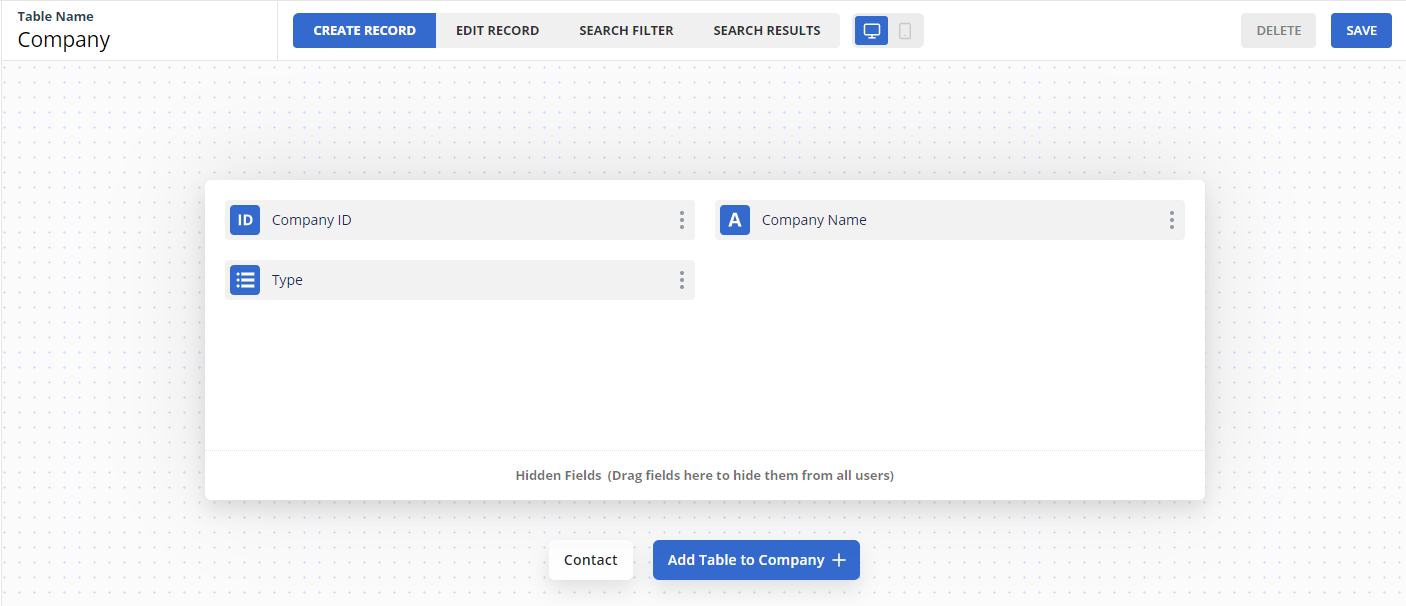Open the options menu on Company Name field
The height and width of the screenshot is (606, 1406).
pyautogui.click(x=1171, y=220)
